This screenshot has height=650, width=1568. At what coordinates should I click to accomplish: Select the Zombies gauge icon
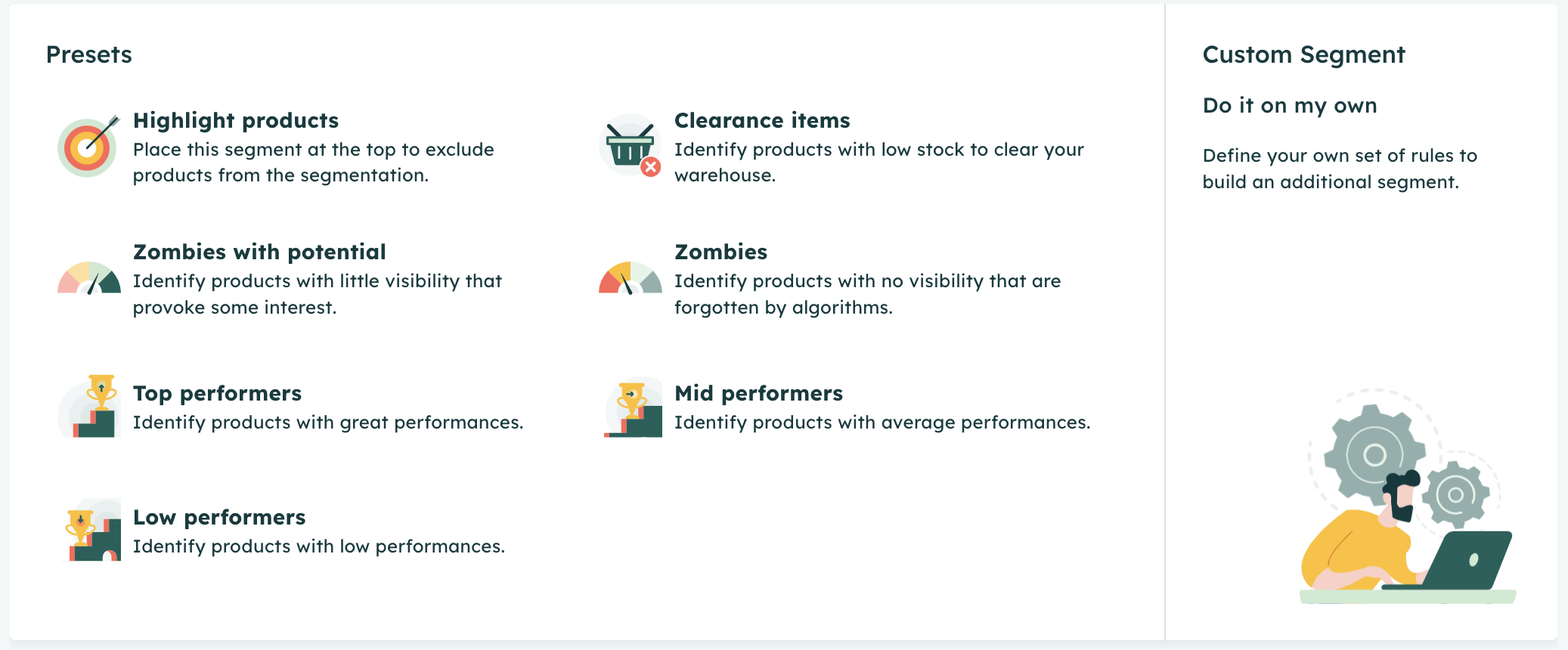click(x=631, y=277)
